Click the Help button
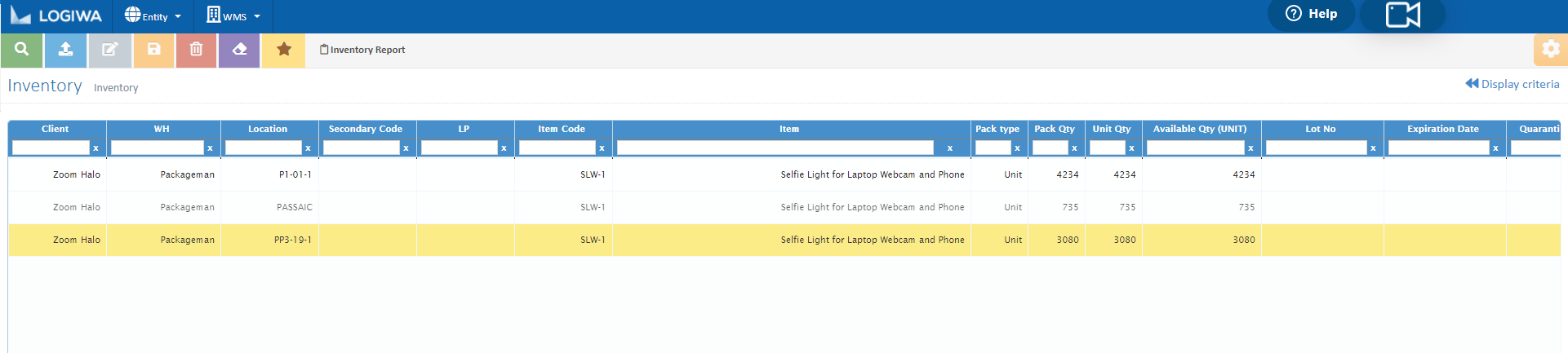 point(1312,14)
